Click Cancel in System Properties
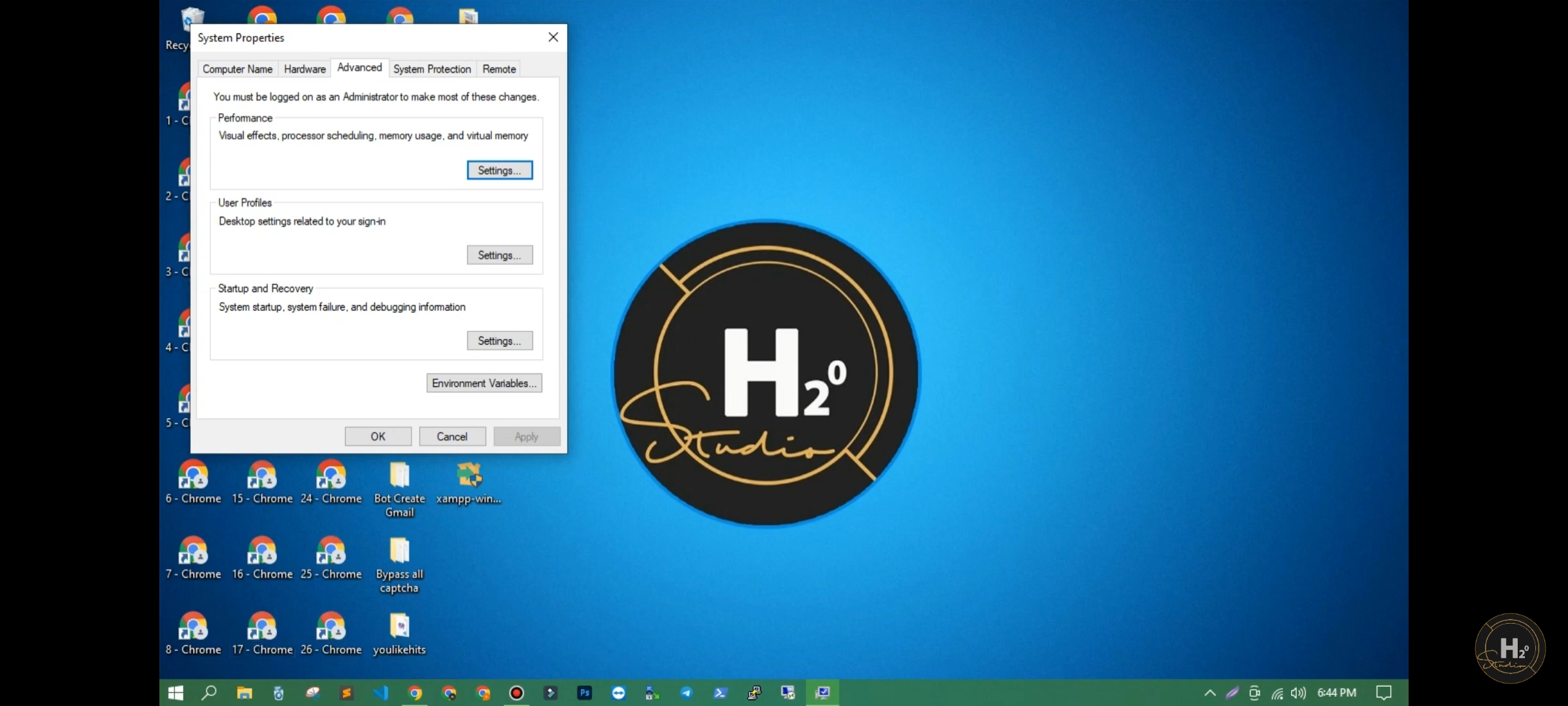 452,436
